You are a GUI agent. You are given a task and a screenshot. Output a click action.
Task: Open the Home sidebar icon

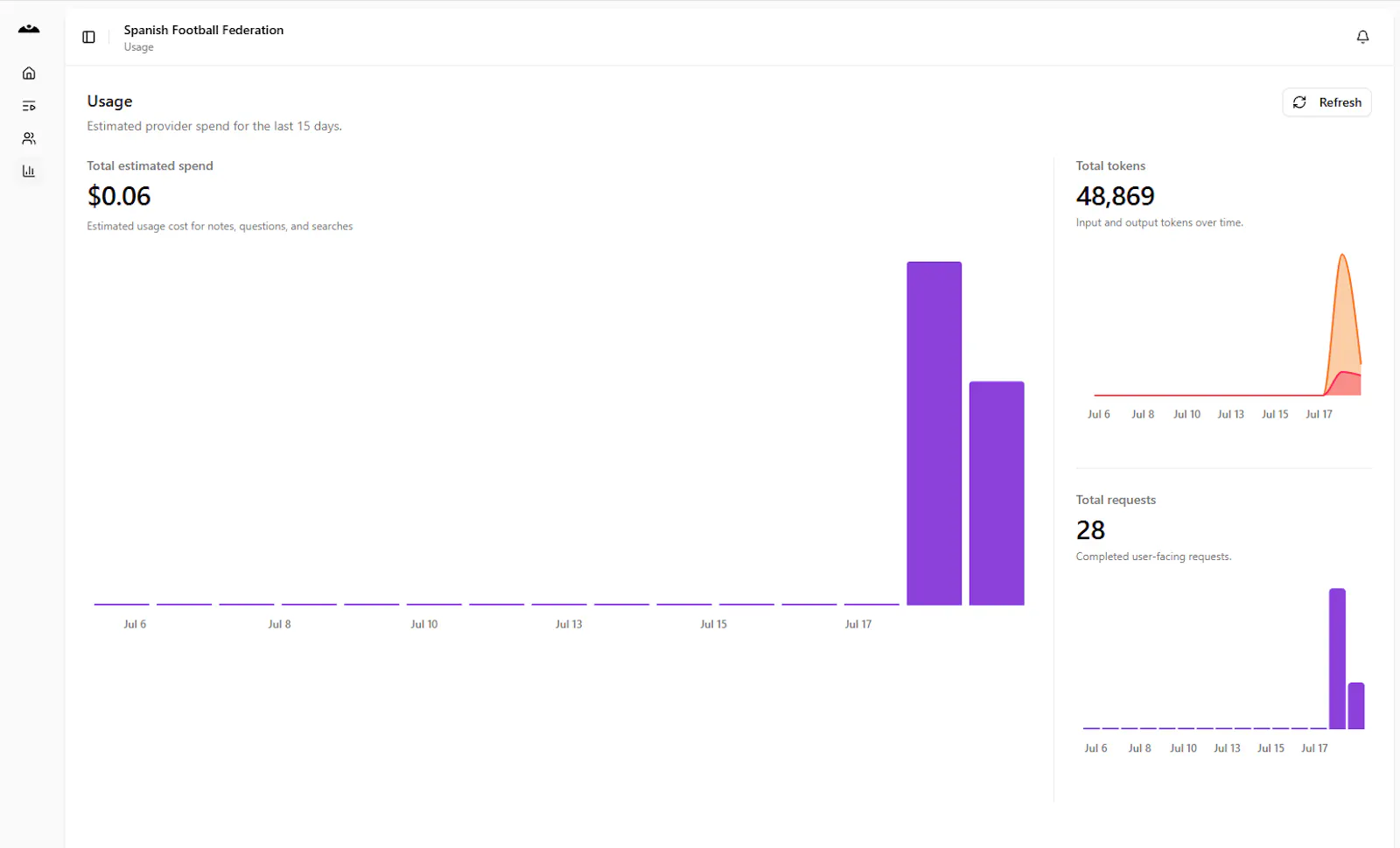pyautogui.click(x=29, y=74)
